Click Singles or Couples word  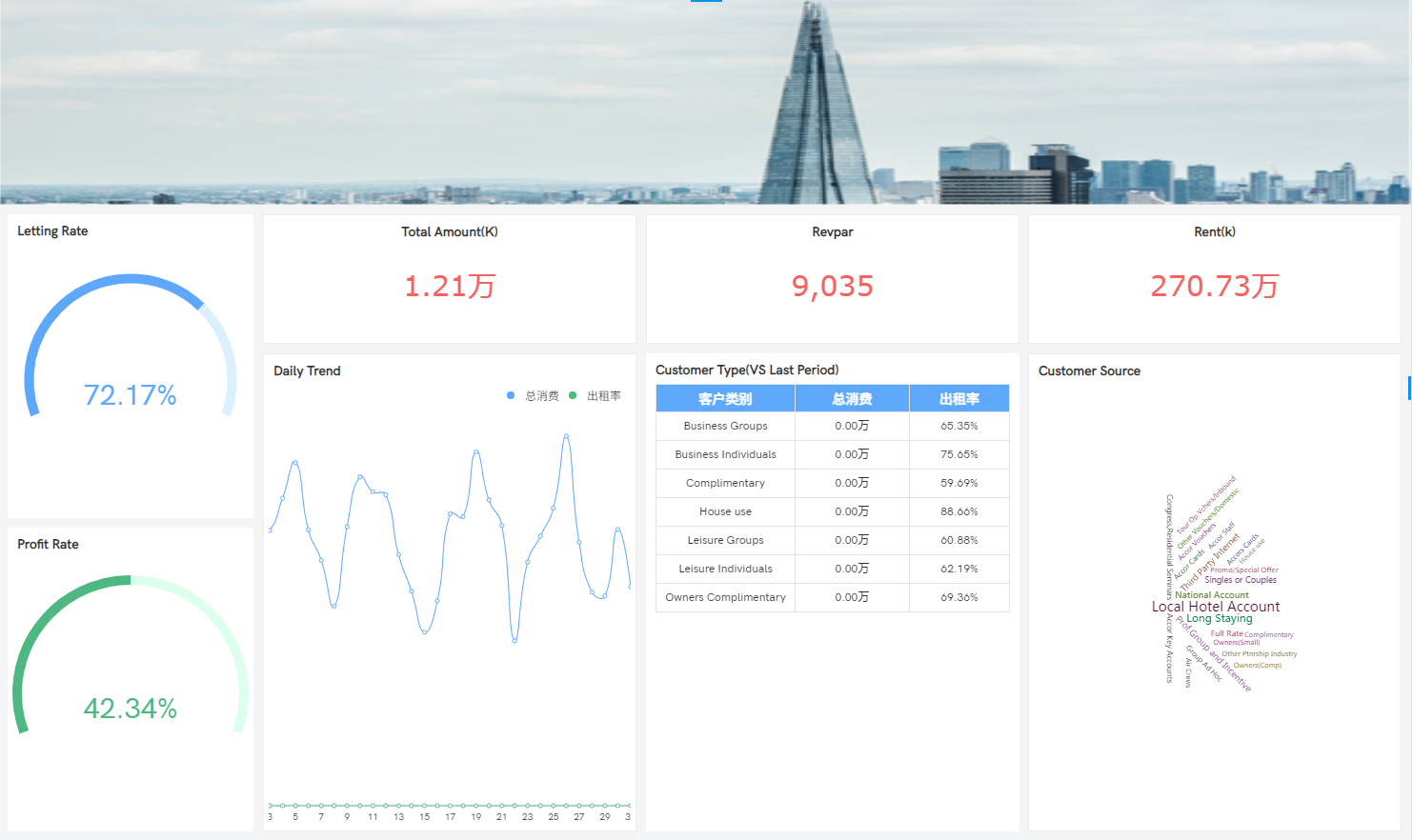(x=1241, y=580)
